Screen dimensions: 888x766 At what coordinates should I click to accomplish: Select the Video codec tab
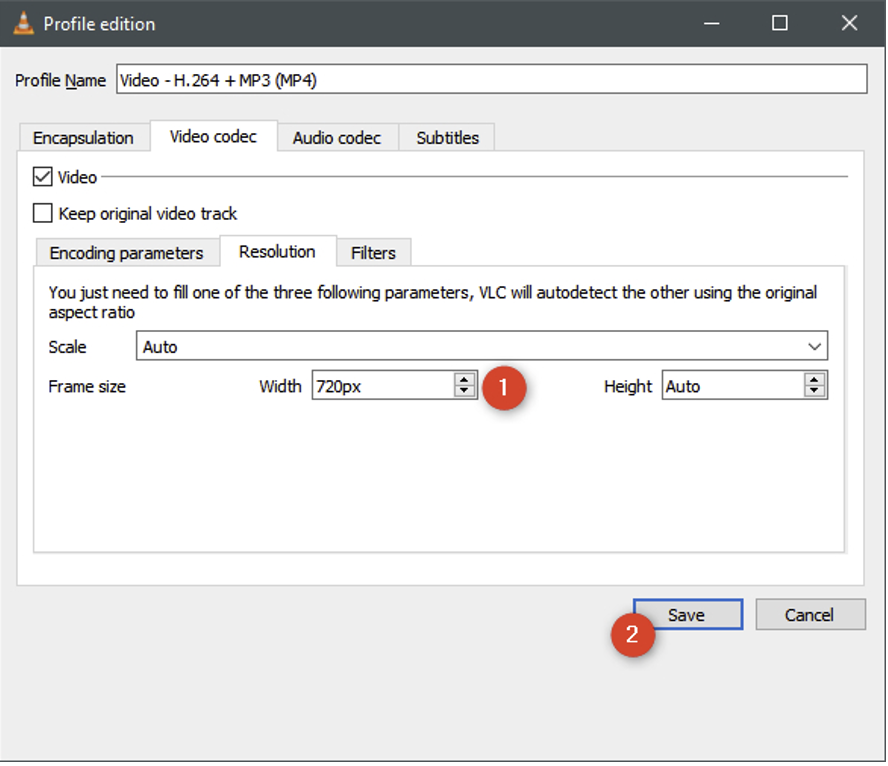coord(214,136)
